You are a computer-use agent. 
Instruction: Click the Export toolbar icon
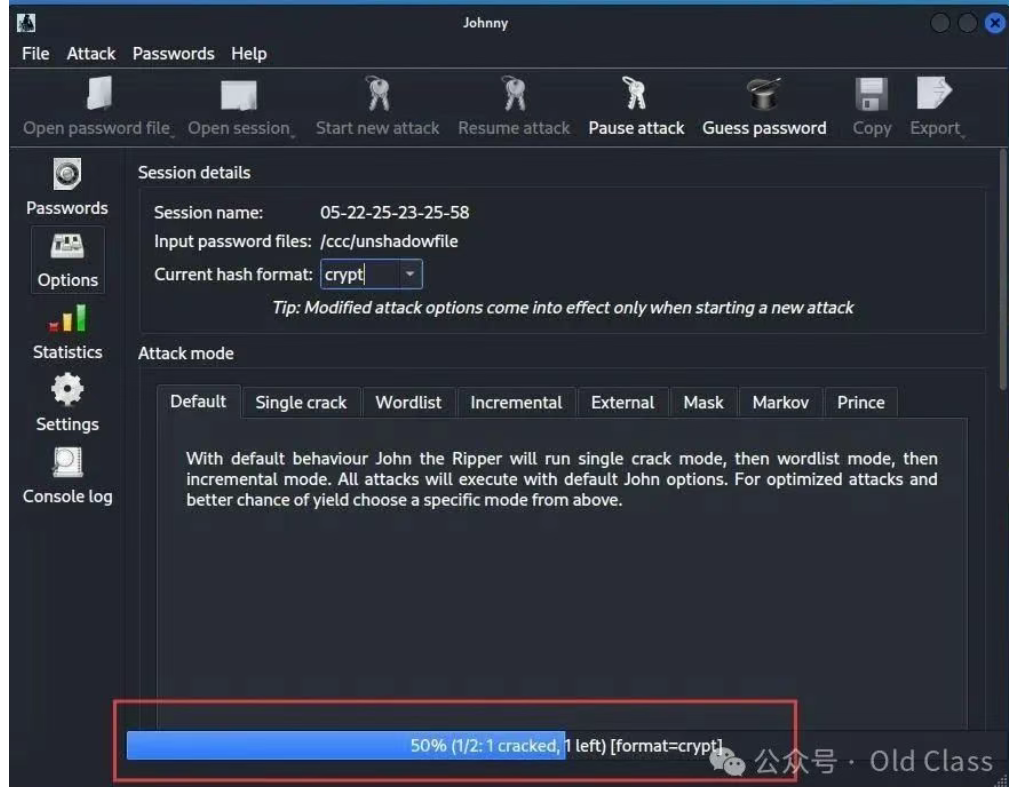coord(934,93)
